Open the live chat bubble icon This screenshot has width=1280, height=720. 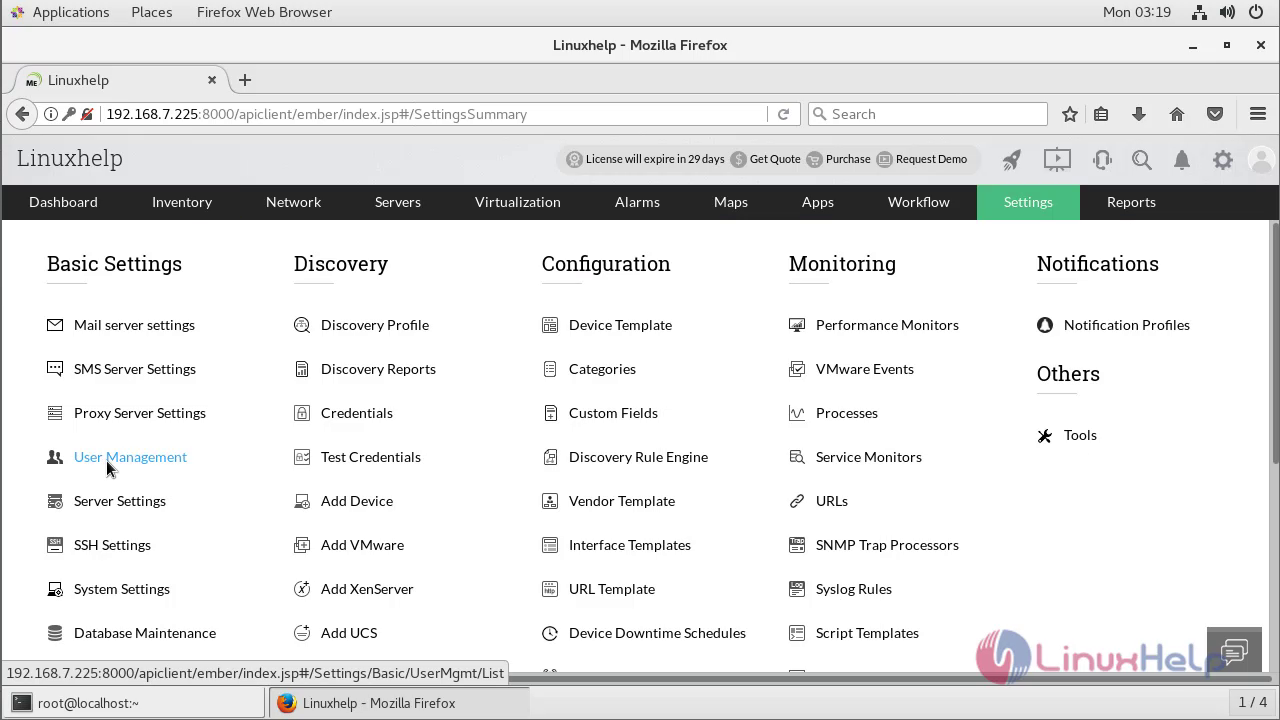click(x=1235, y=652)
